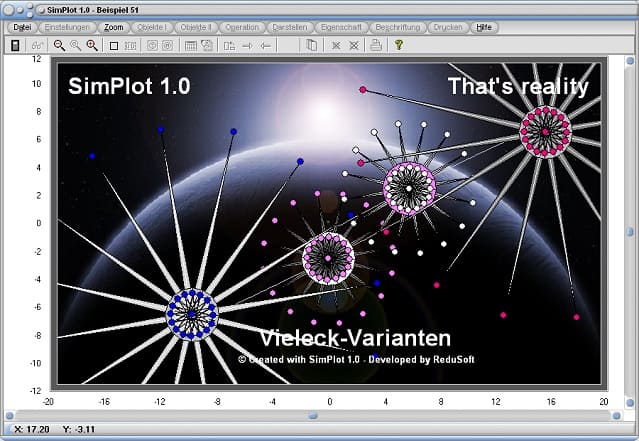Open the Objekte I menu
Viewport: 639px width, 441px height.
pyautogui.click(x=152, y=27)
